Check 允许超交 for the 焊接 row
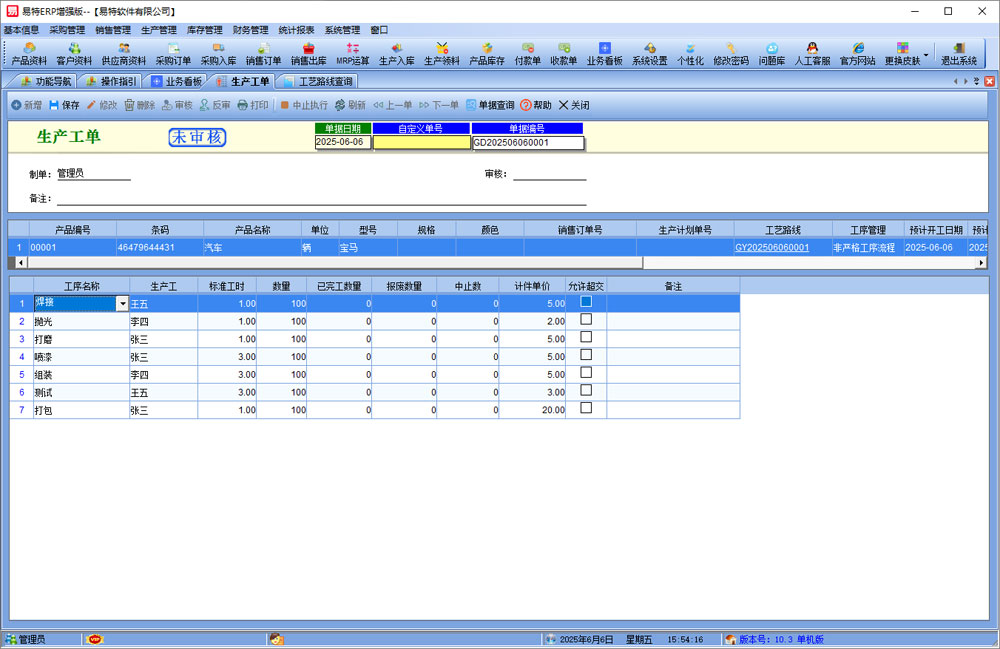Image resolution: width=1000 pixels, height=649 pixels. (586, 301)
